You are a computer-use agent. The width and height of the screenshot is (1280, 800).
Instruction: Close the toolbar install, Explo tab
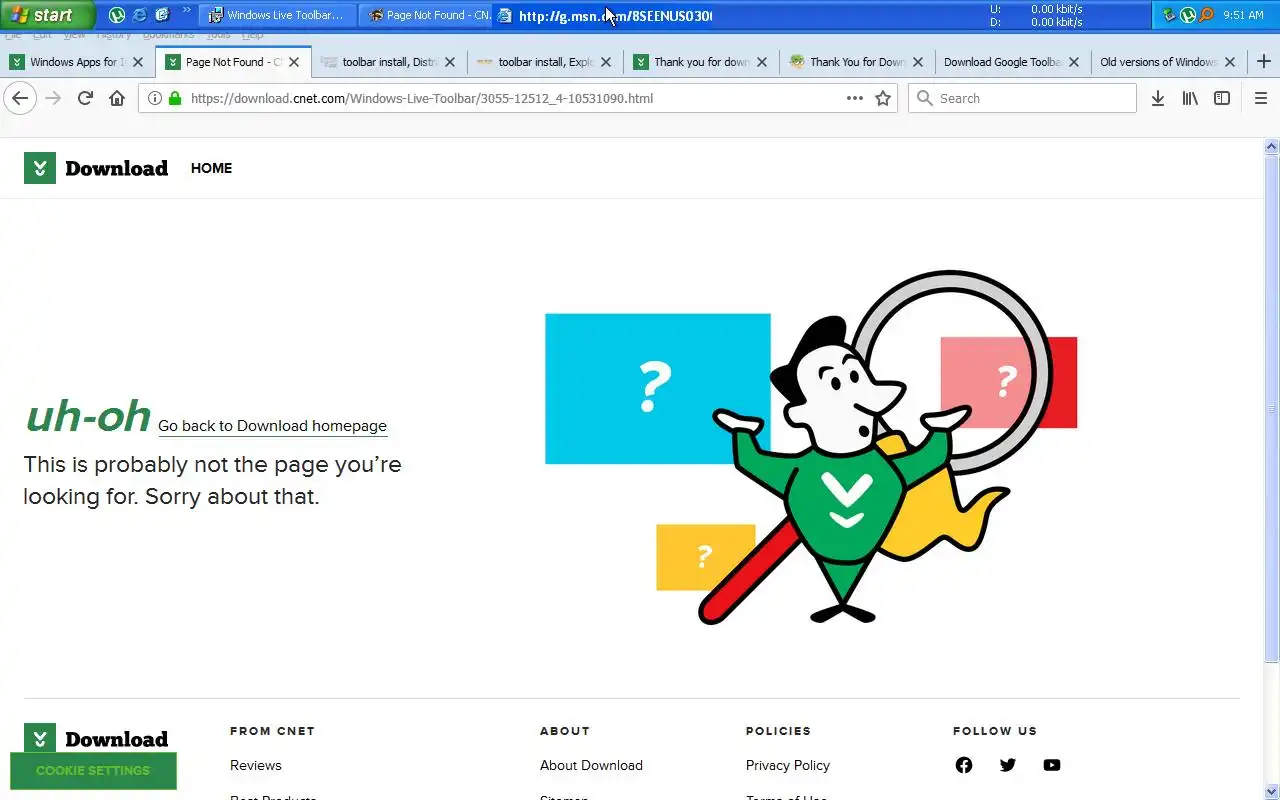(606, 62)
